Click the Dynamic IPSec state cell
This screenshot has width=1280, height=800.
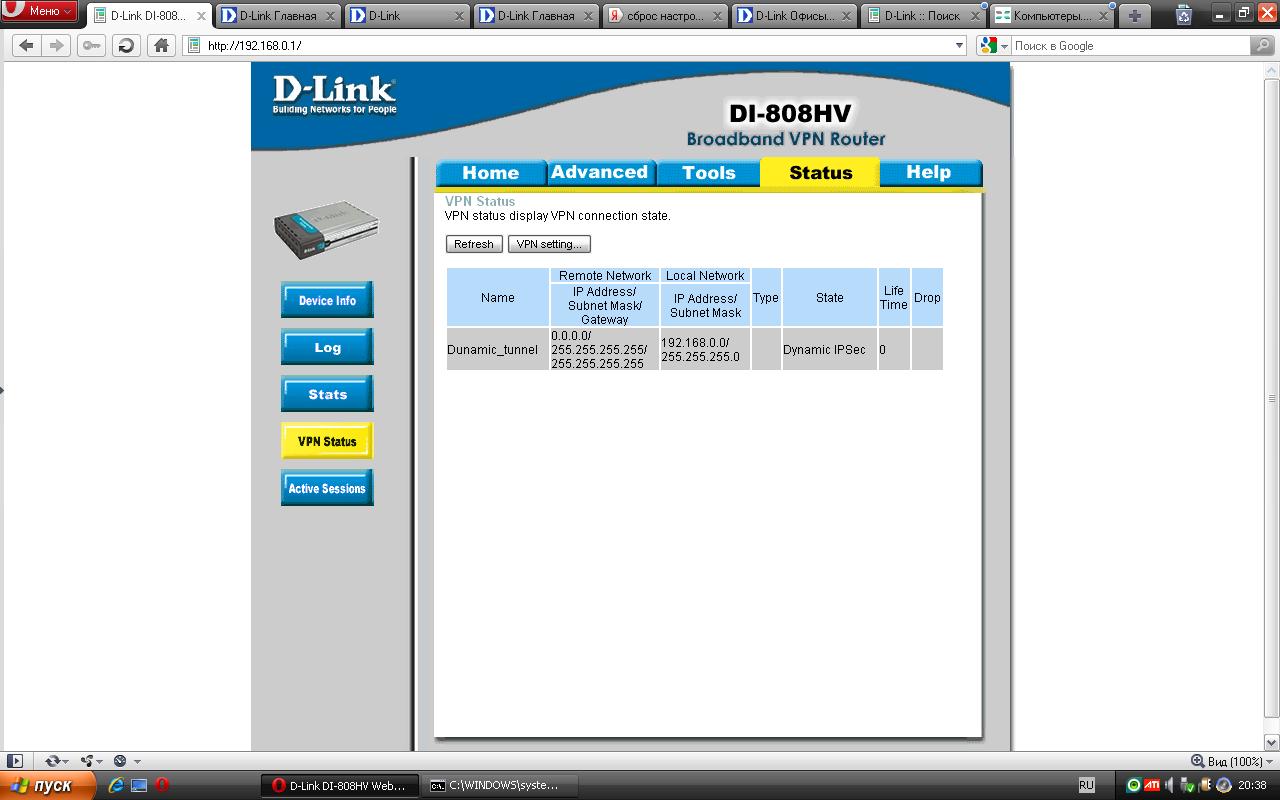coord(829,349)
